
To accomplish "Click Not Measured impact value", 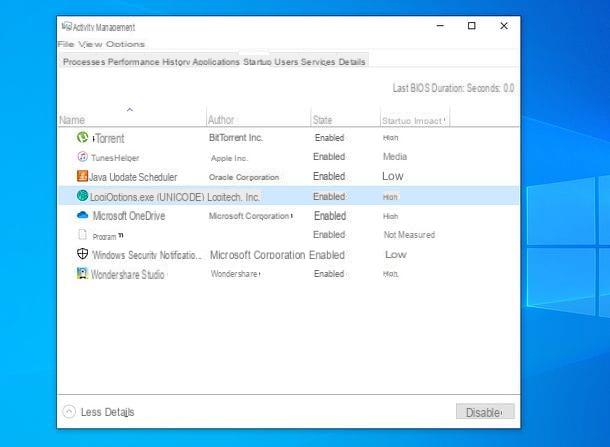I will tap(409, 235).
